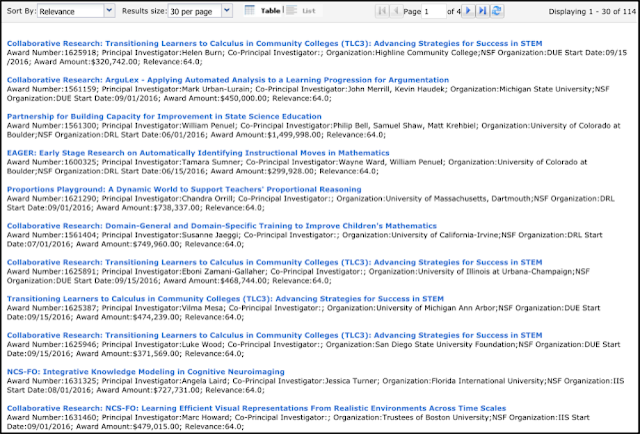Click details of award number 1631460
The image size is (640, 434).
[298, 422]
